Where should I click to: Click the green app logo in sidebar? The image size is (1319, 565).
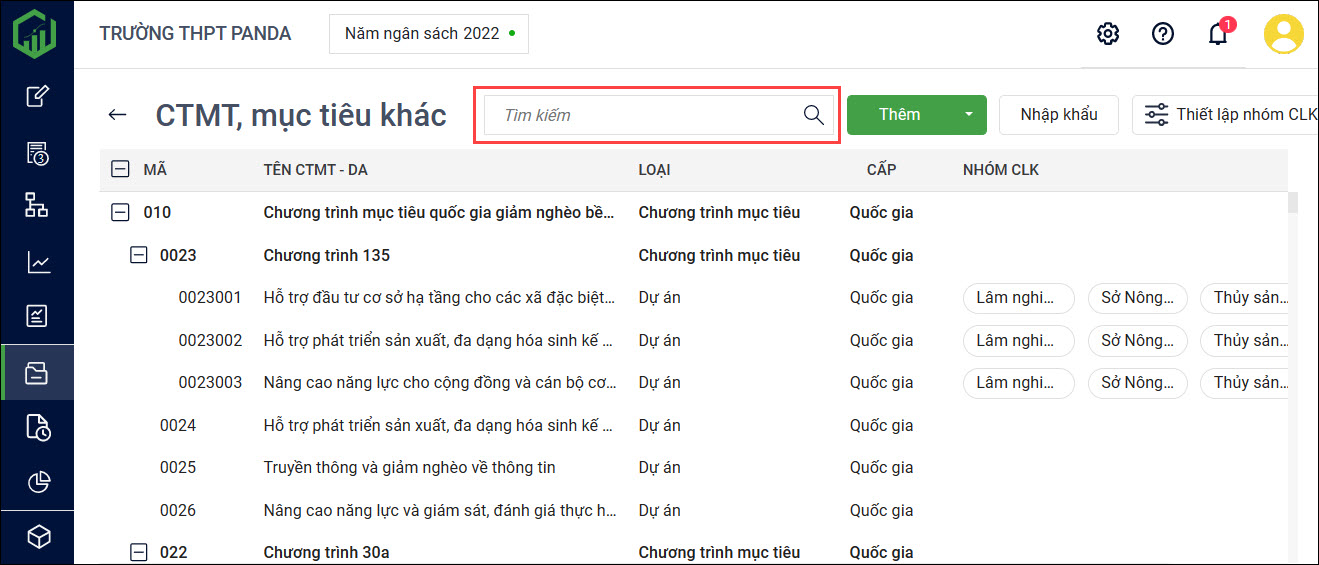coord(35,33)
